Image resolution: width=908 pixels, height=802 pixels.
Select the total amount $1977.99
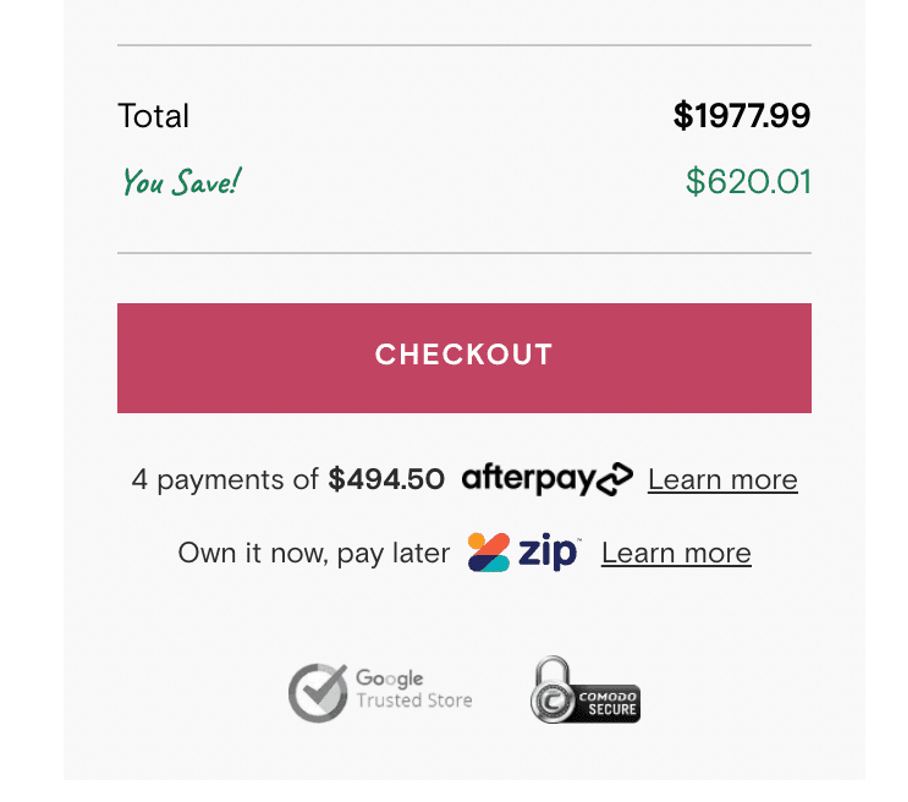[x=741, y=115]
